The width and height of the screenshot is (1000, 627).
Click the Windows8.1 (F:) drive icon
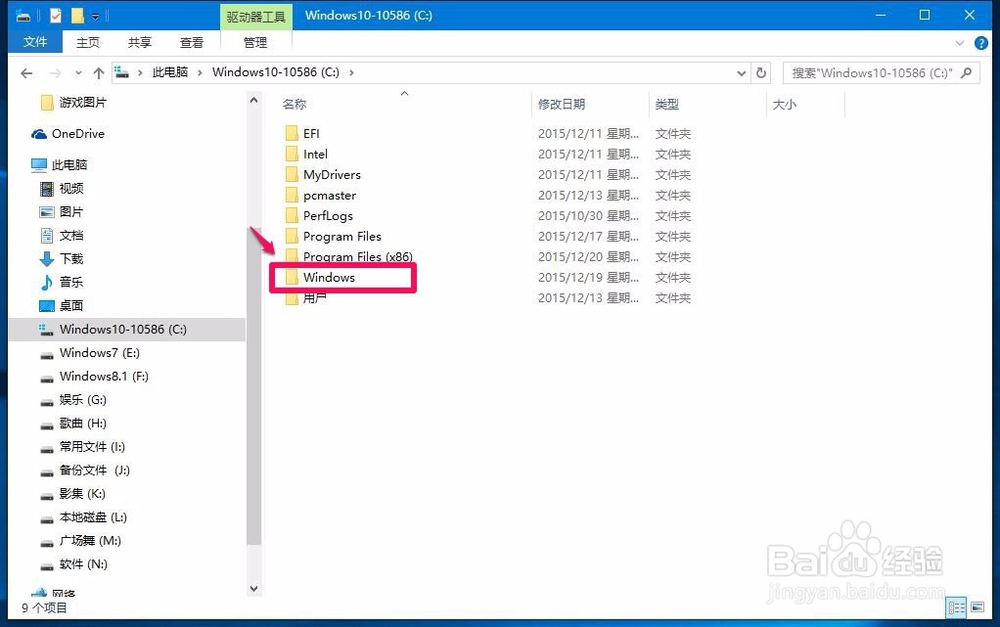point(47,378)
